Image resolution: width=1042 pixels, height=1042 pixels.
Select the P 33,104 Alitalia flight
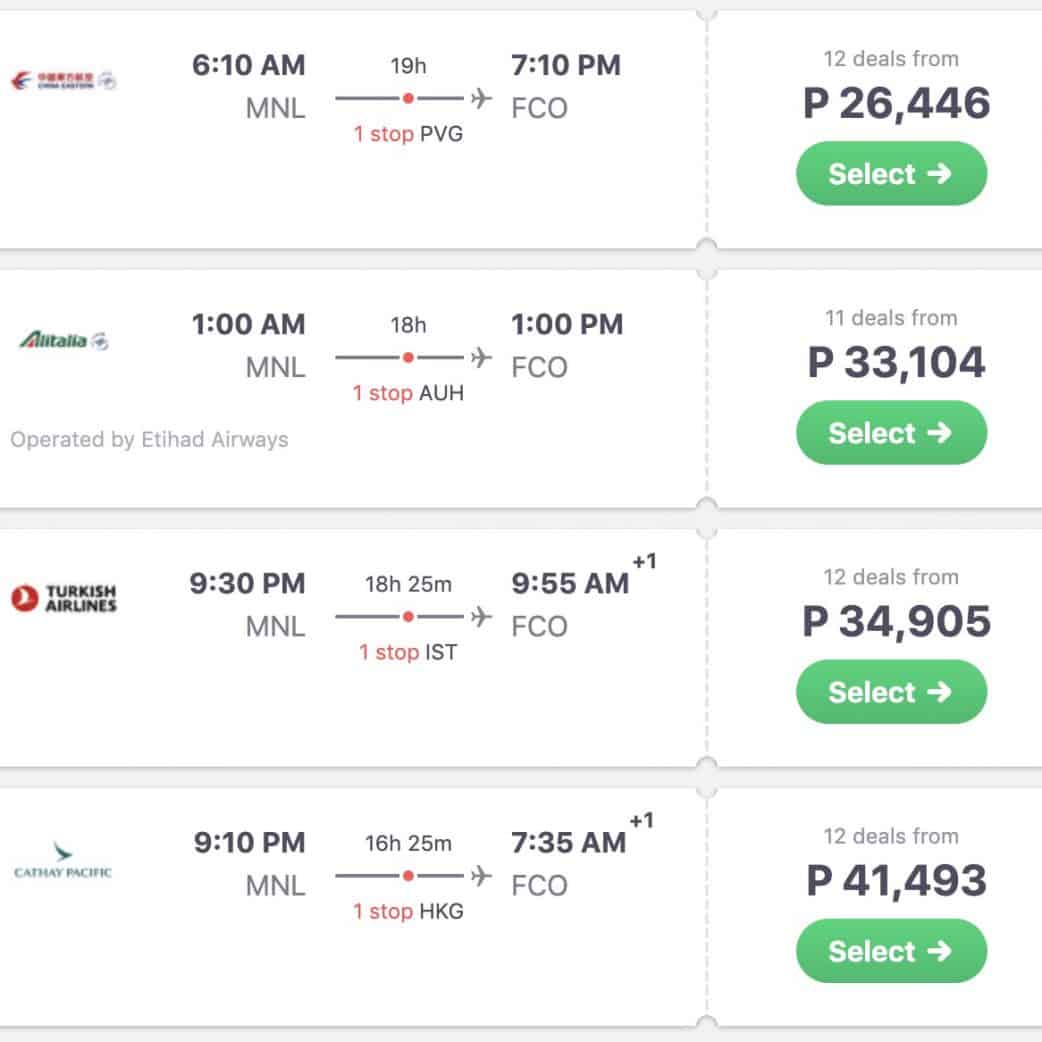[891, 433]
